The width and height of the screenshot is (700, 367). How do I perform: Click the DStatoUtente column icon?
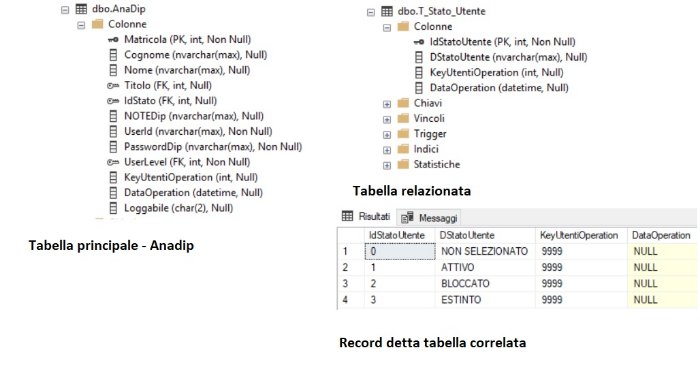[x=419, y=57]
